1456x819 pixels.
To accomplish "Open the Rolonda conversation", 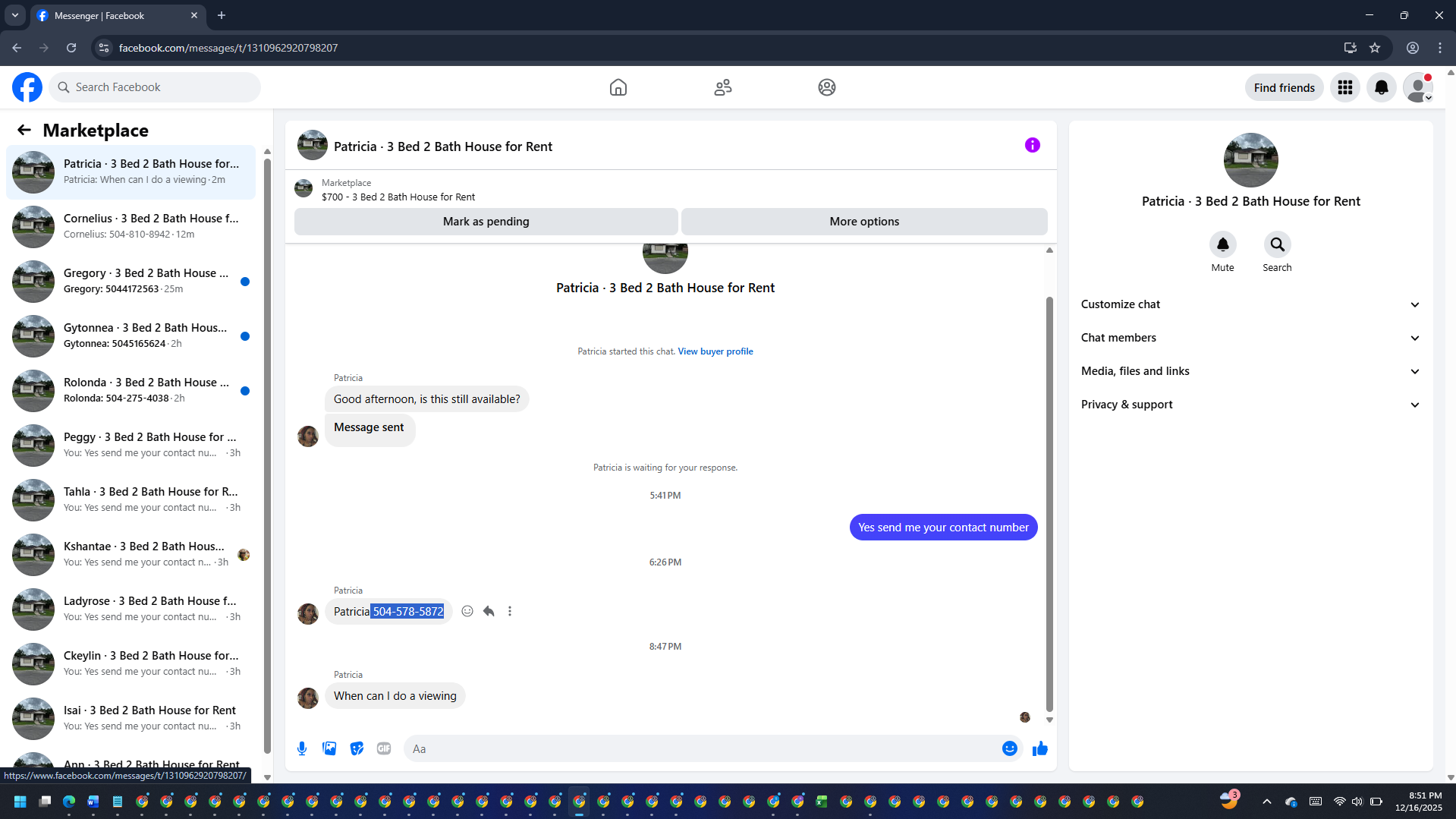I will (x=131, y=391).
